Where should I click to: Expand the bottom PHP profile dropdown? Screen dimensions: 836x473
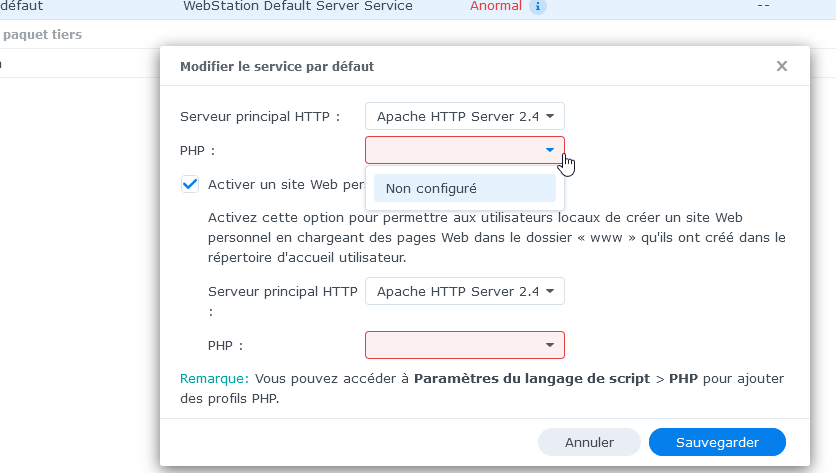pos(464,345)
